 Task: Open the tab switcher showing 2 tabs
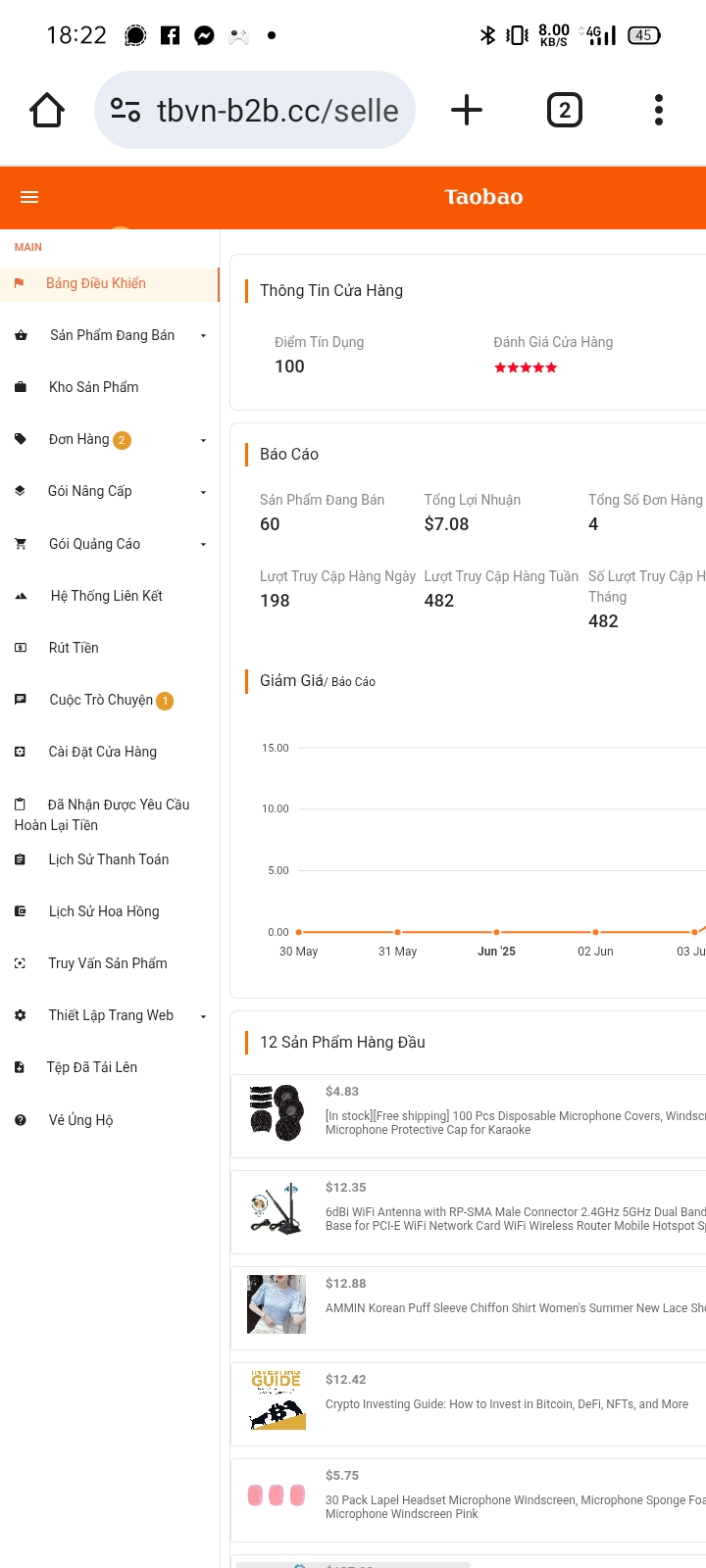(564, 111)
